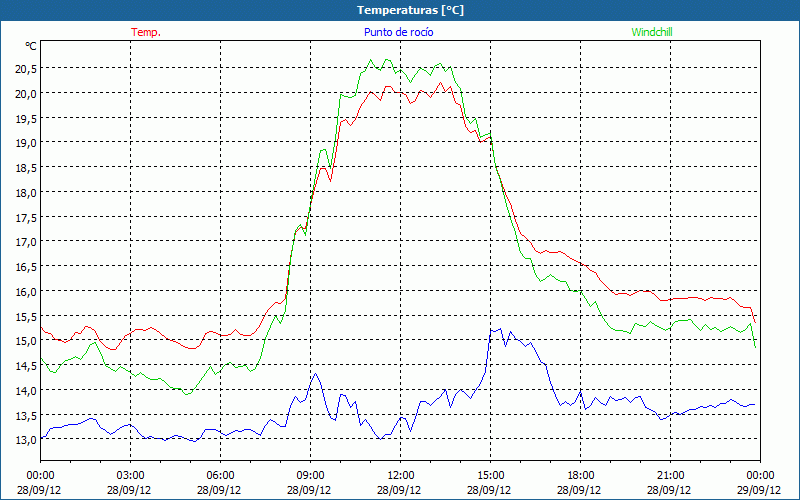800x500 pixels.
Task: Click the 16,0 y-axis value
Action: pyautogui.click(x=26, y=292)
